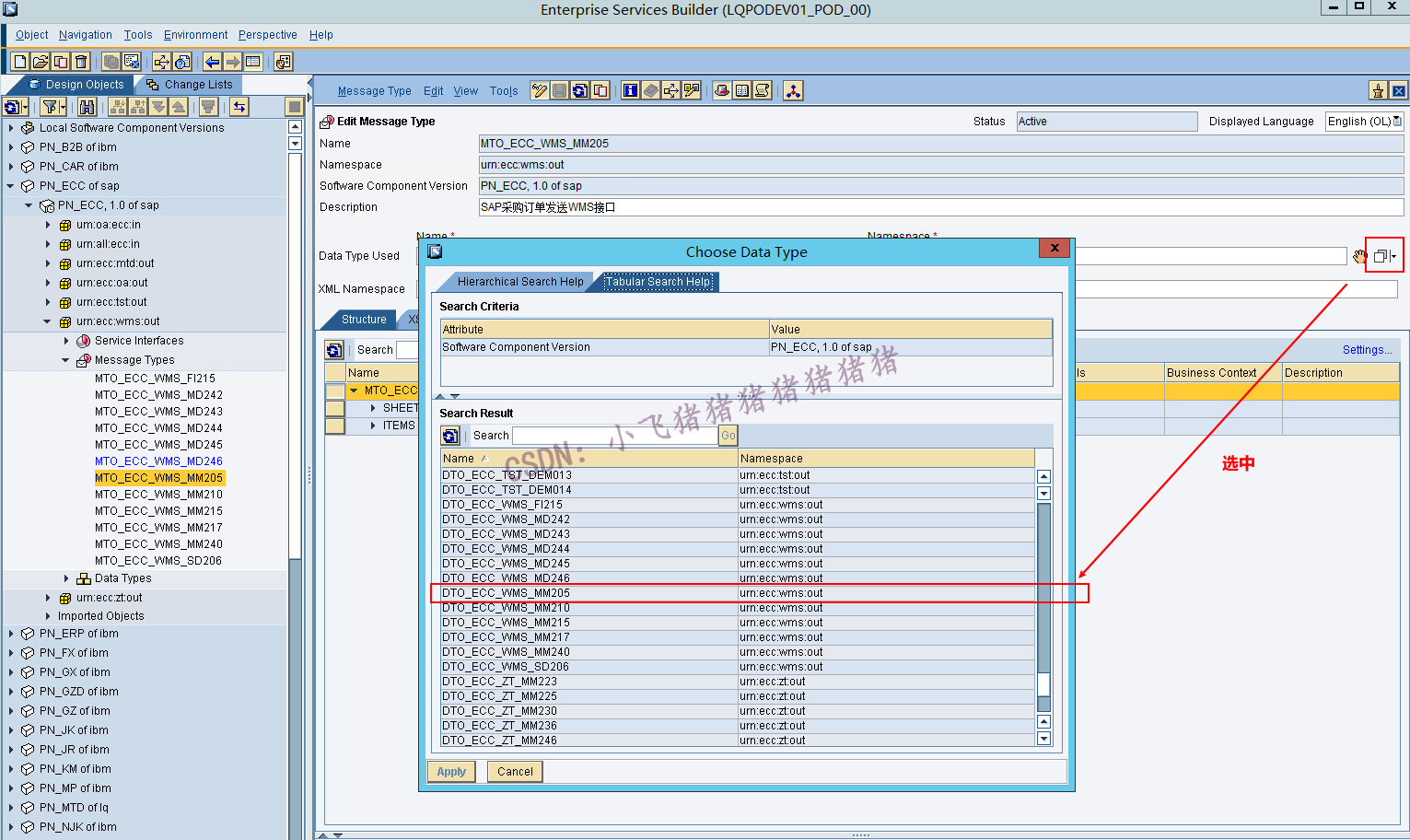This screenshot has height=840, width=1410.
Task: Click the blue Information icon in editor toolbar
Action: coord(631,90)
